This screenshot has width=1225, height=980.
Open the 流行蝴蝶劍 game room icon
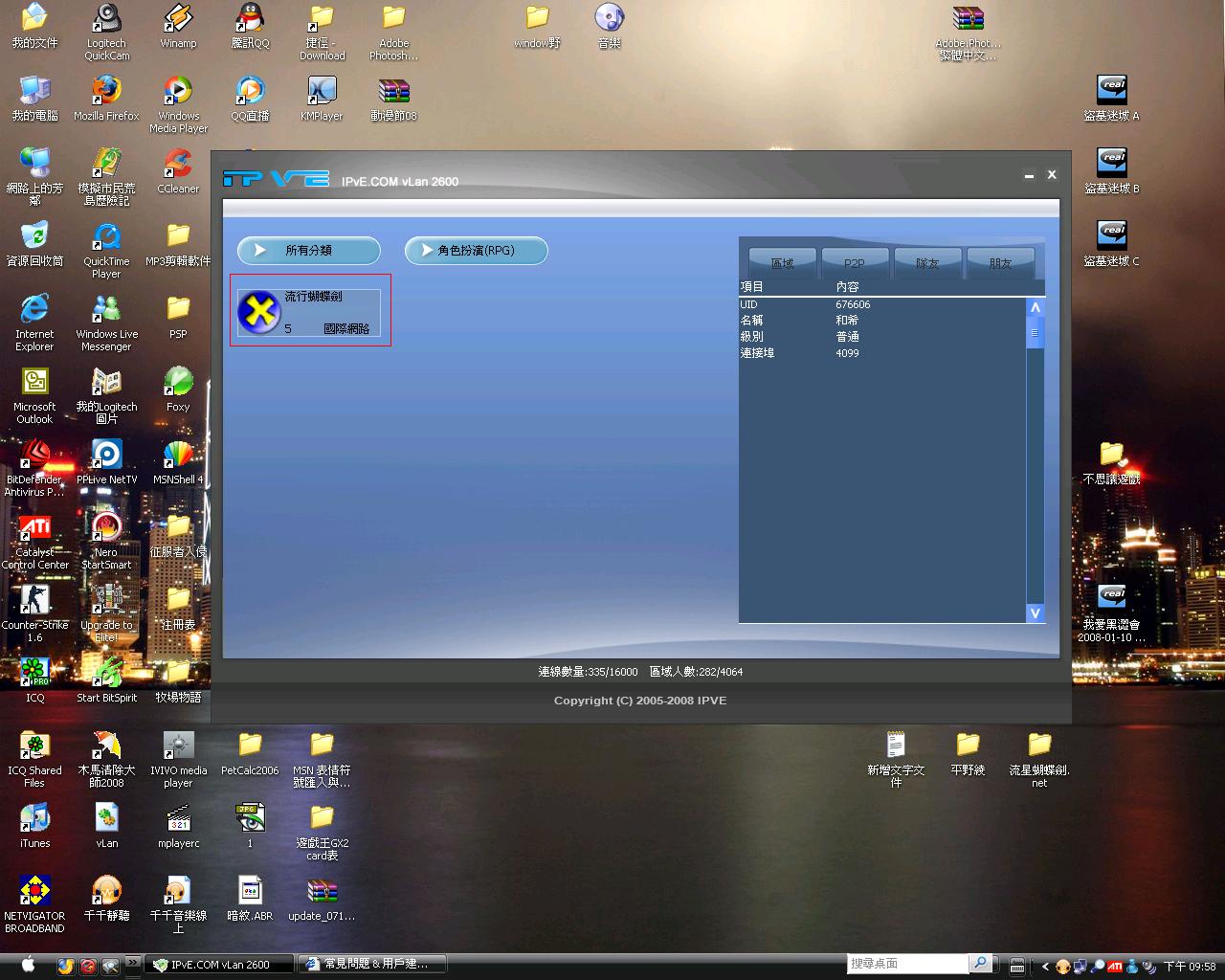pyautogui.click(x=259, y=312)
